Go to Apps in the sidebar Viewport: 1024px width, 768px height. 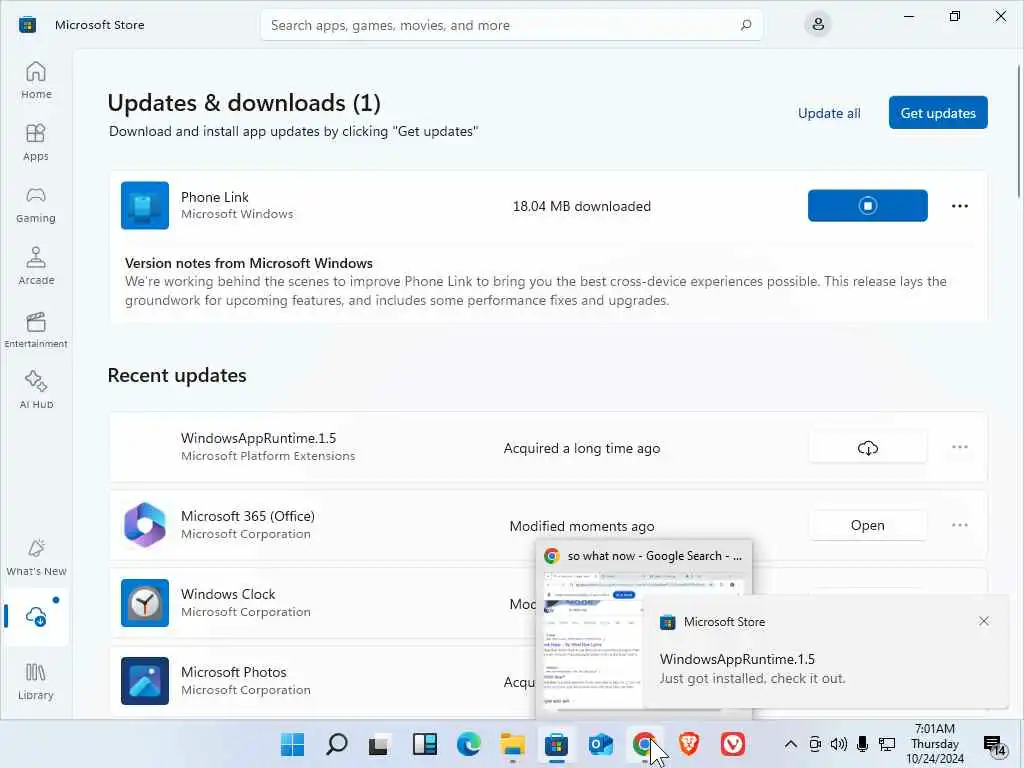tap(36, 142)
